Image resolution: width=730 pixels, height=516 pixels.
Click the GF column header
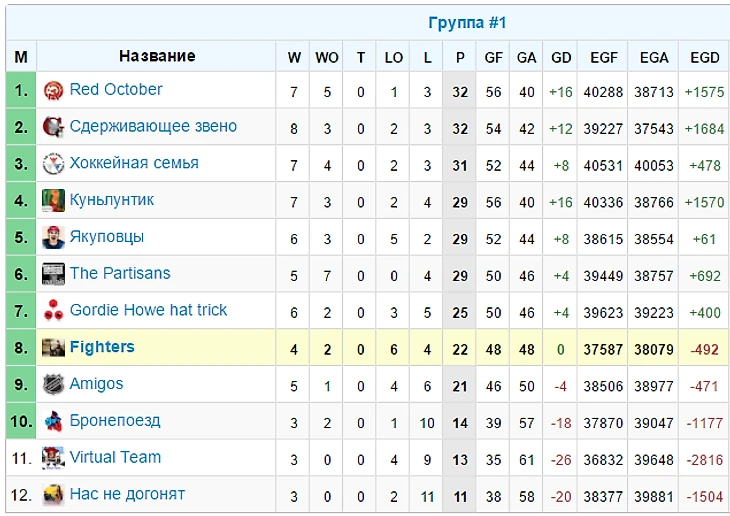[494, 57]
